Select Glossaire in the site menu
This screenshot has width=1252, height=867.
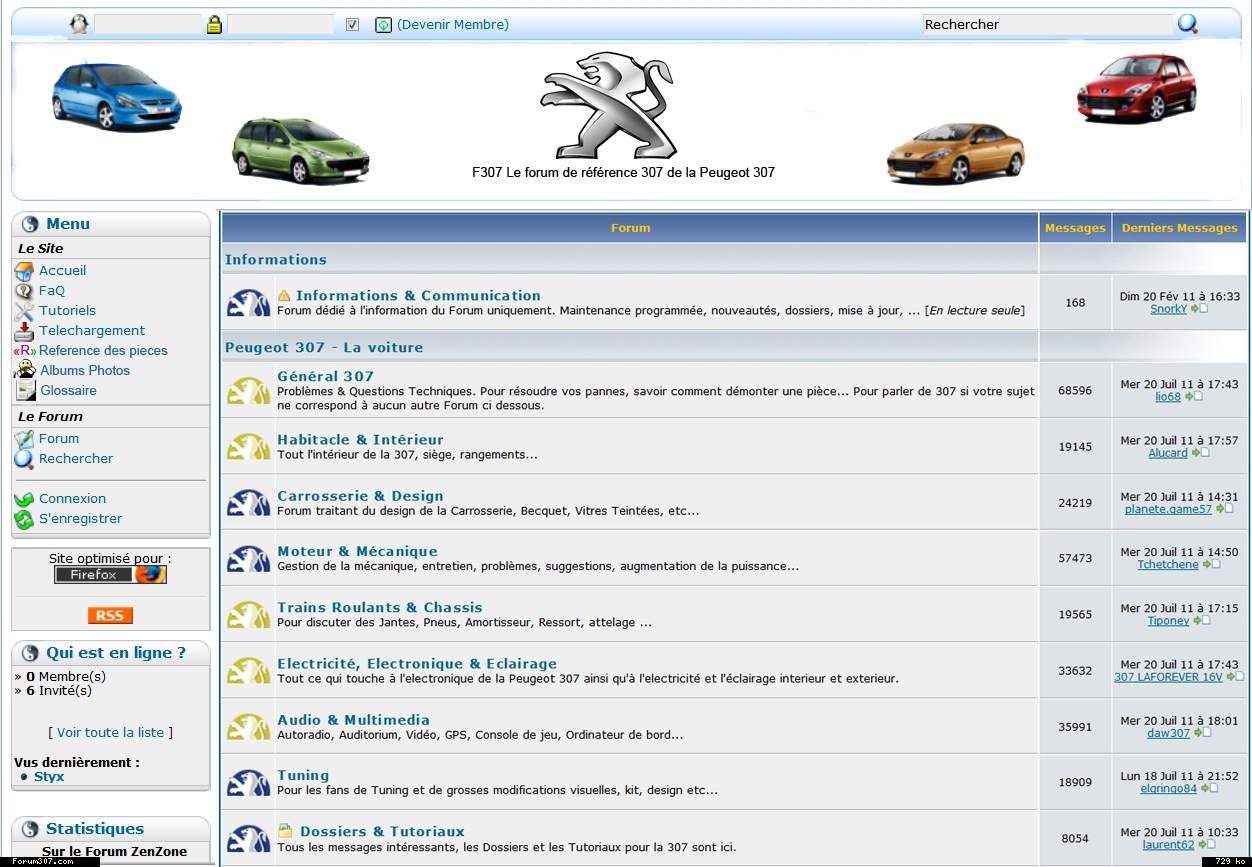pyautogui.click(x=68, y=391)
